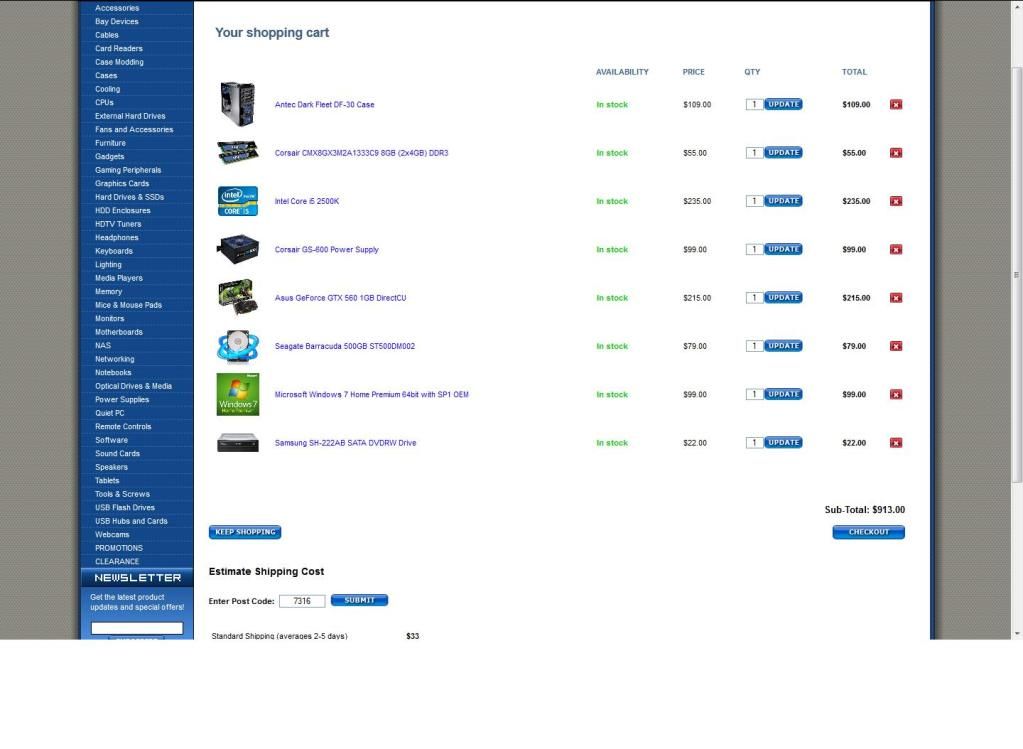This screenshot has width=1023, height=749.
Task: Open Intel Core i5 2500K product link
Action: [307, 201]
